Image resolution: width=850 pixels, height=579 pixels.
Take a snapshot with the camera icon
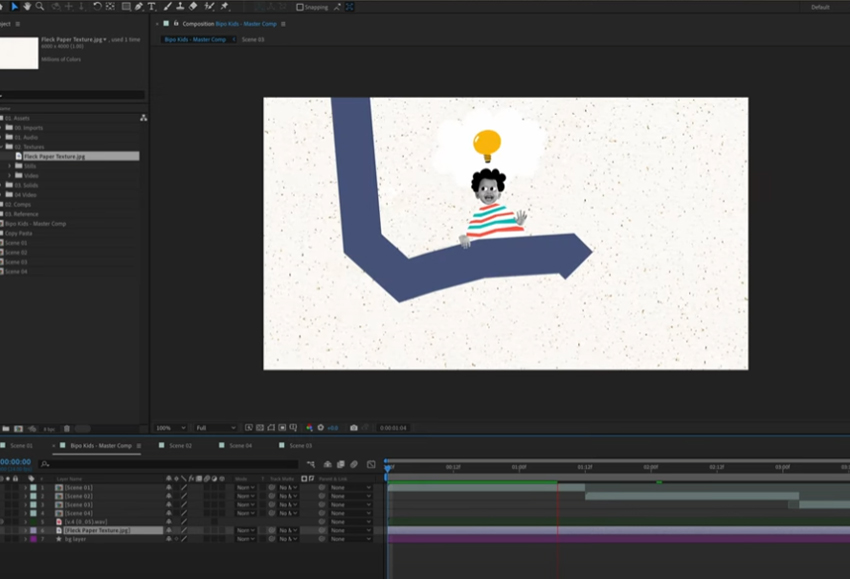(x=353, y=428)
